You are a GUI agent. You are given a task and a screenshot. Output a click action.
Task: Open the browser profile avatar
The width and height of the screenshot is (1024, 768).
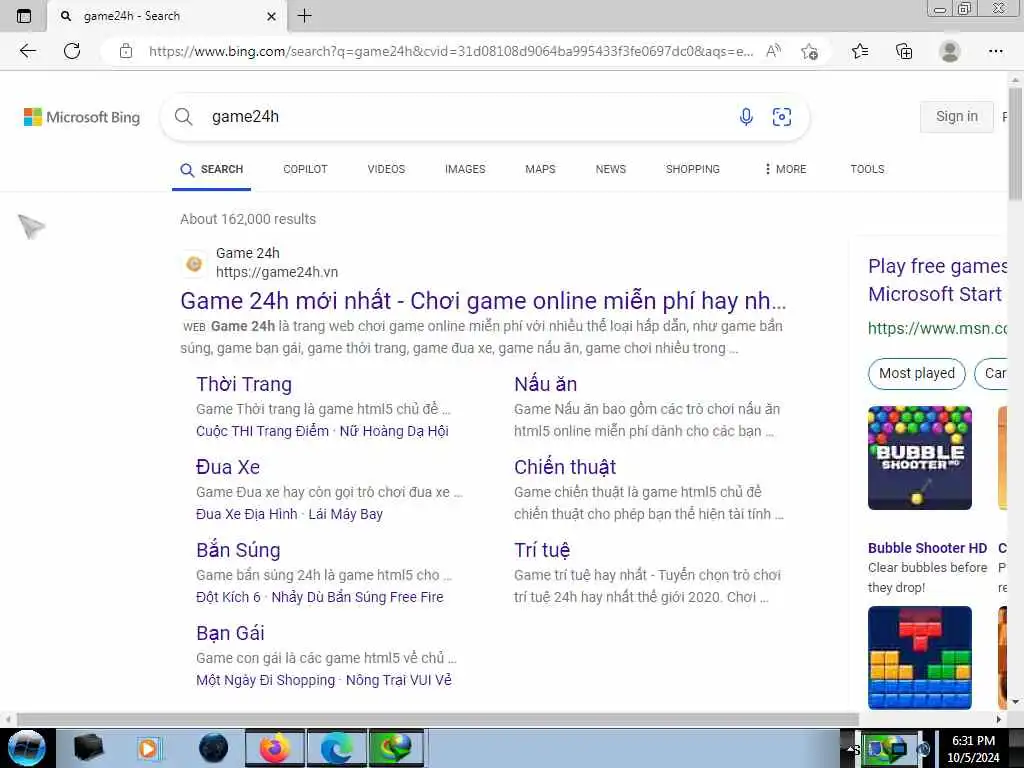[950, 51]
